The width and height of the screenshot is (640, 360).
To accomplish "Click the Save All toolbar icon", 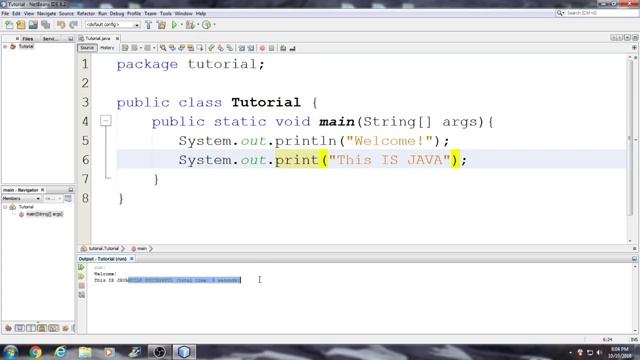I will point(45,25).
